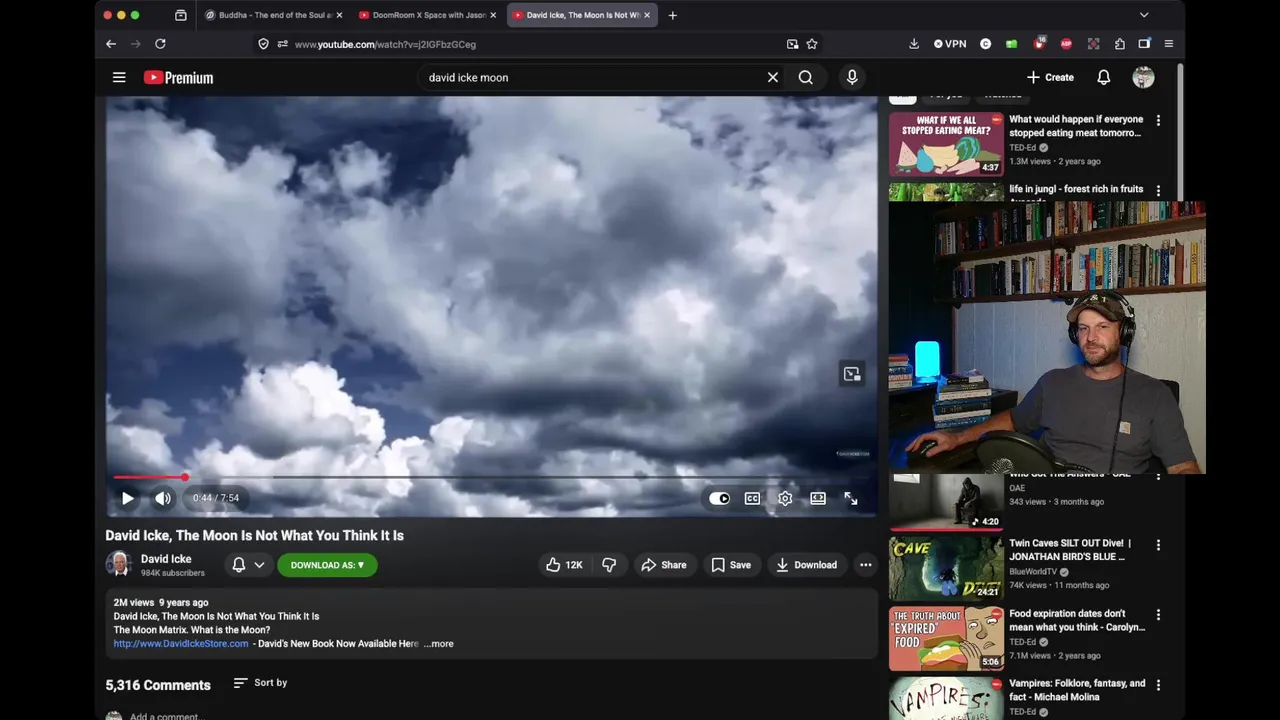The width and height of the screenshot is (1280, 720).
Task: Open the extensions puzzle icon
Action: tap(1120, 44)
